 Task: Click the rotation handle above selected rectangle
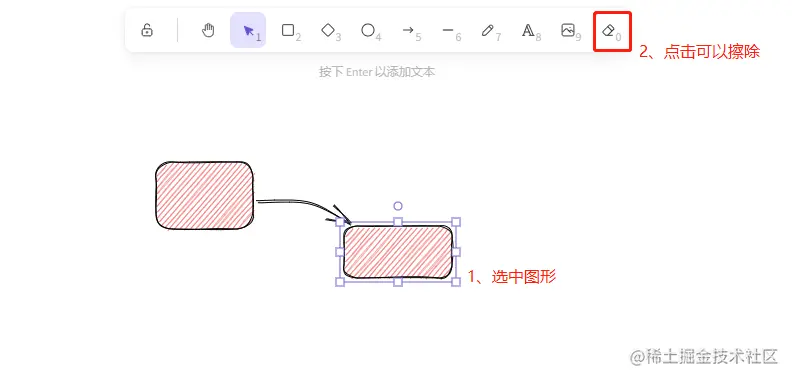(x=398, y=206)
